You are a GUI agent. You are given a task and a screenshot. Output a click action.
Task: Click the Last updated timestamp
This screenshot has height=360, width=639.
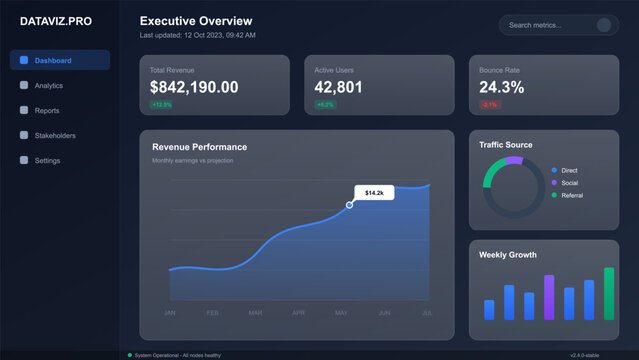tap(198, 35)
